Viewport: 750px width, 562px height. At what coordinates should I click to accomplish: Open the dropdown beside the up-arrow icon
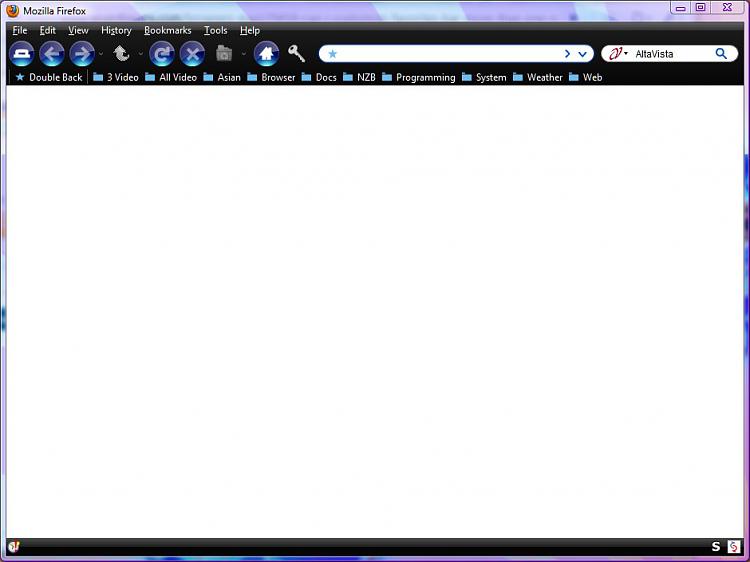[x=140, y=54]
